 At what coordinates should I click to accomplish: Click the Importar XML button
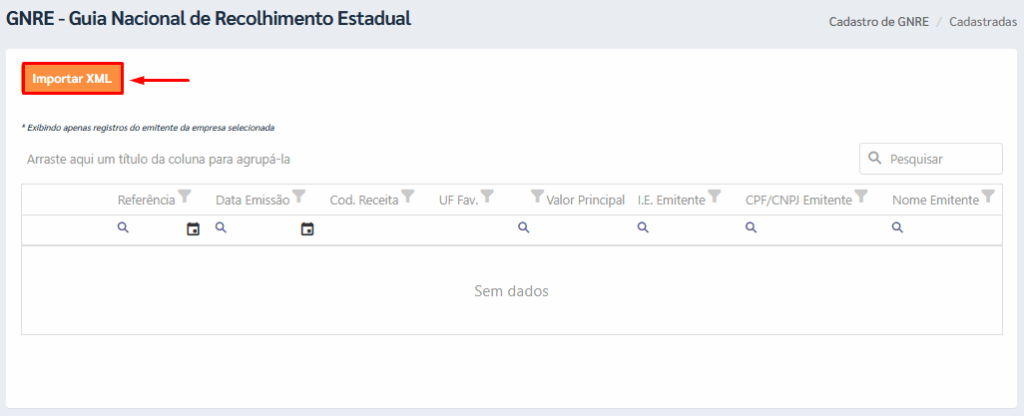point(72,79)
